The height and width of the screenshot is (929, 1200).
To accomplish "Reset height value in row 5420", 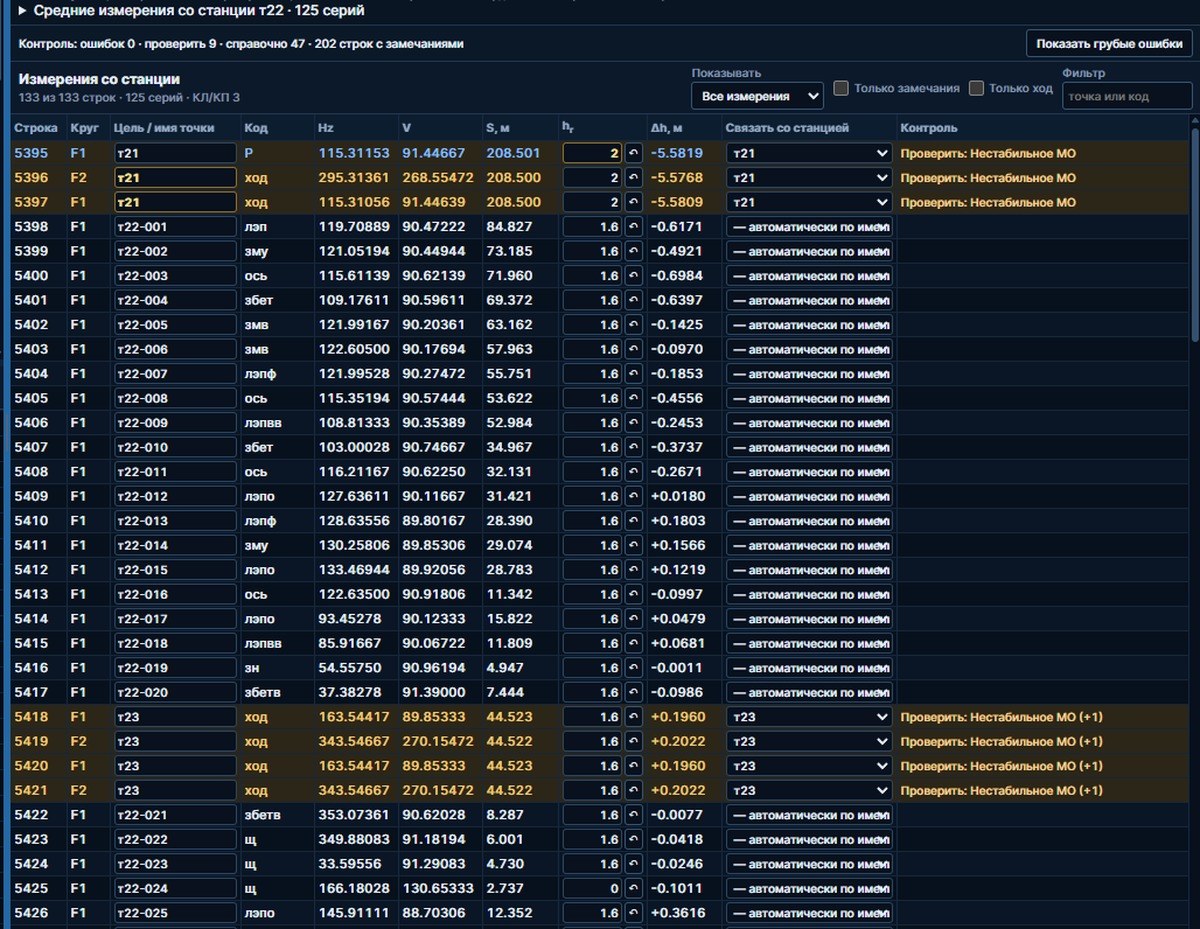I will (633, 766).
